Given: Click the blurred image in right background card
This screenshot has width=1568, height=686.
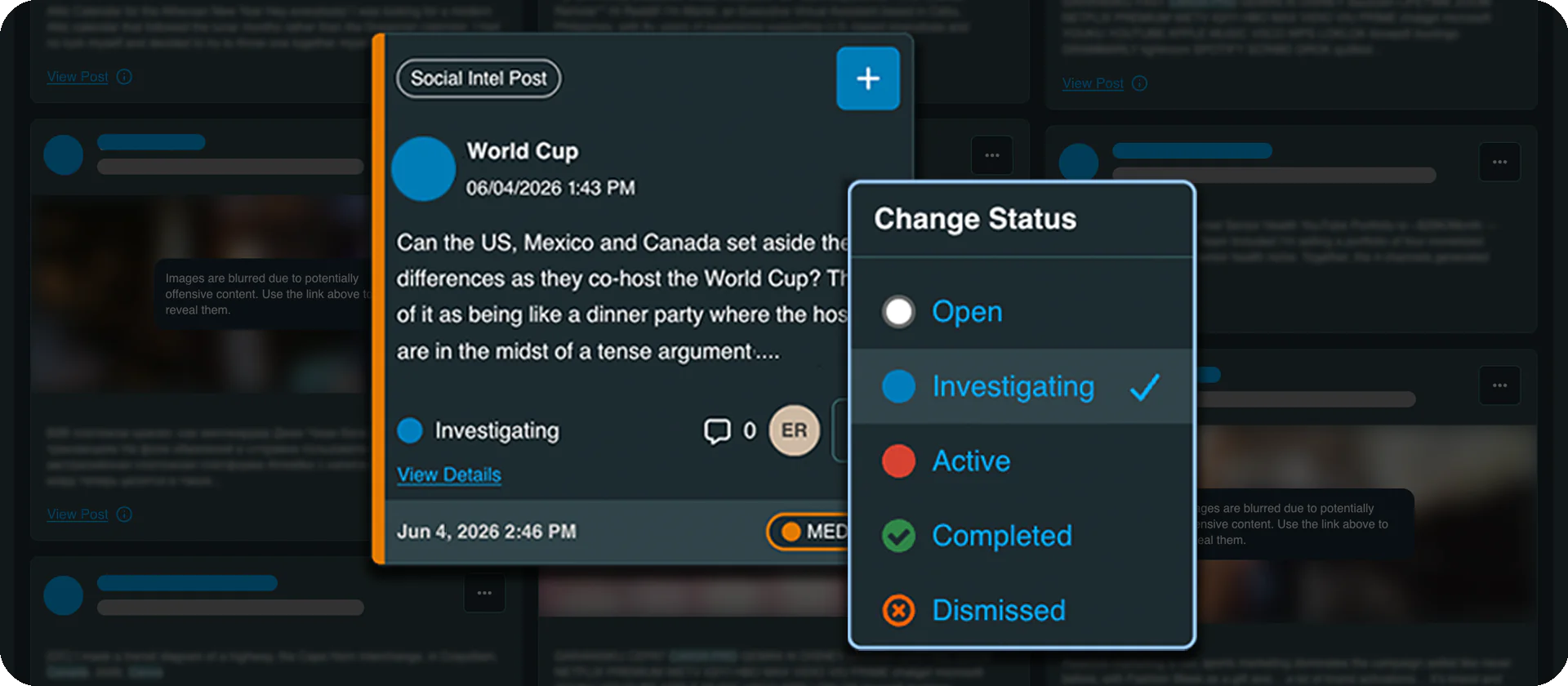Looking at the screenshot, I should [x=1365, y=523].
